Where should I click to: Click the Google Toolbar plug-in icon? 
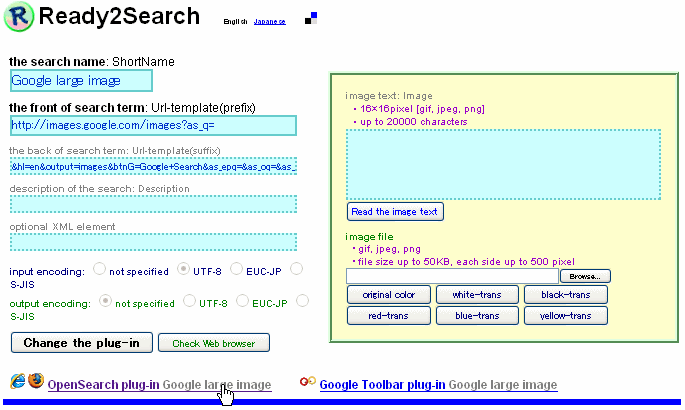pyautogui.click(x=308, y=381)
